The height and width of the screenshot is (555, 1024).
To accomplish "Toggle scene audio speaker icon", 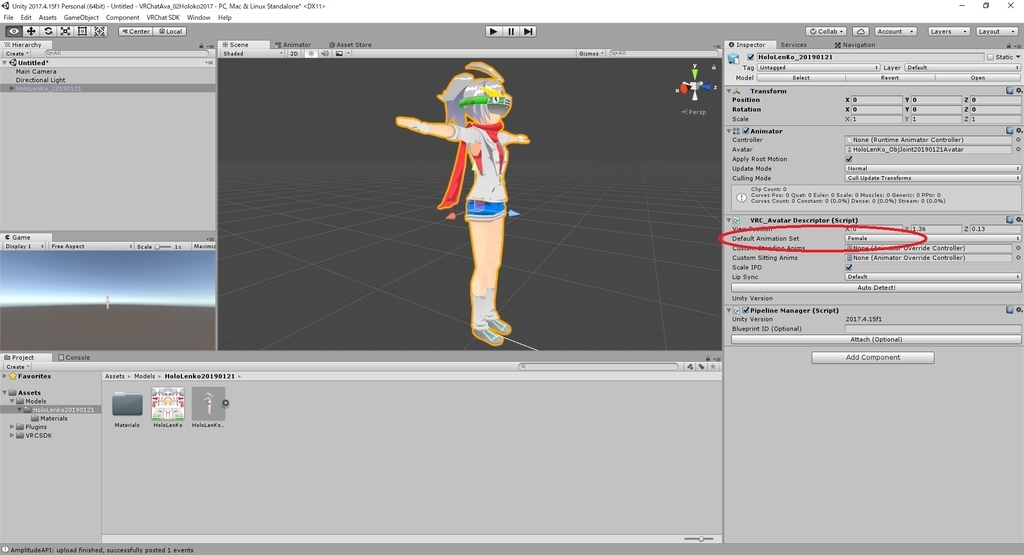I will [x=325, y=54].
